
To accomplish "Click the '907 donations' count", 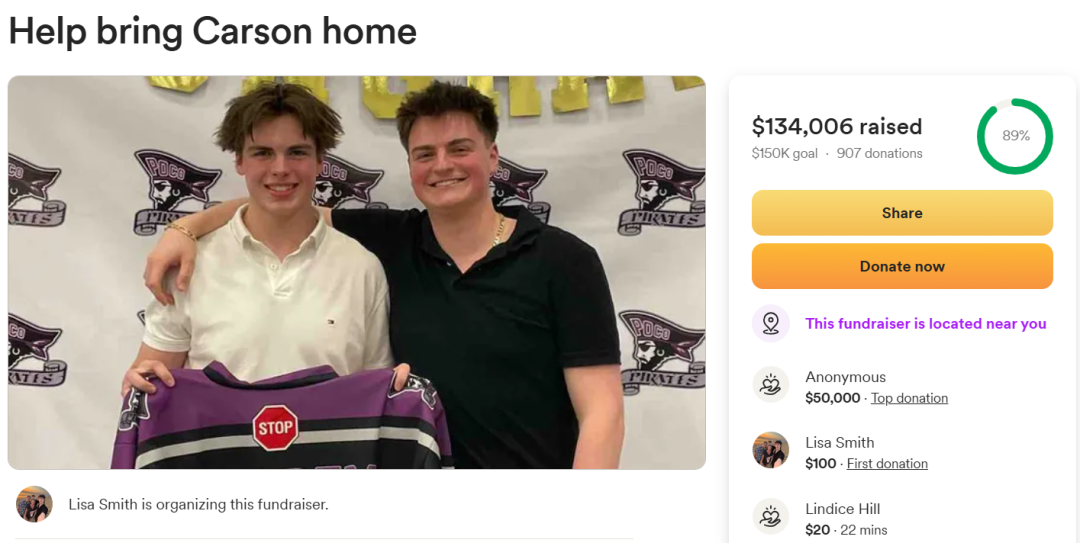I will click(x=880, y=154).
